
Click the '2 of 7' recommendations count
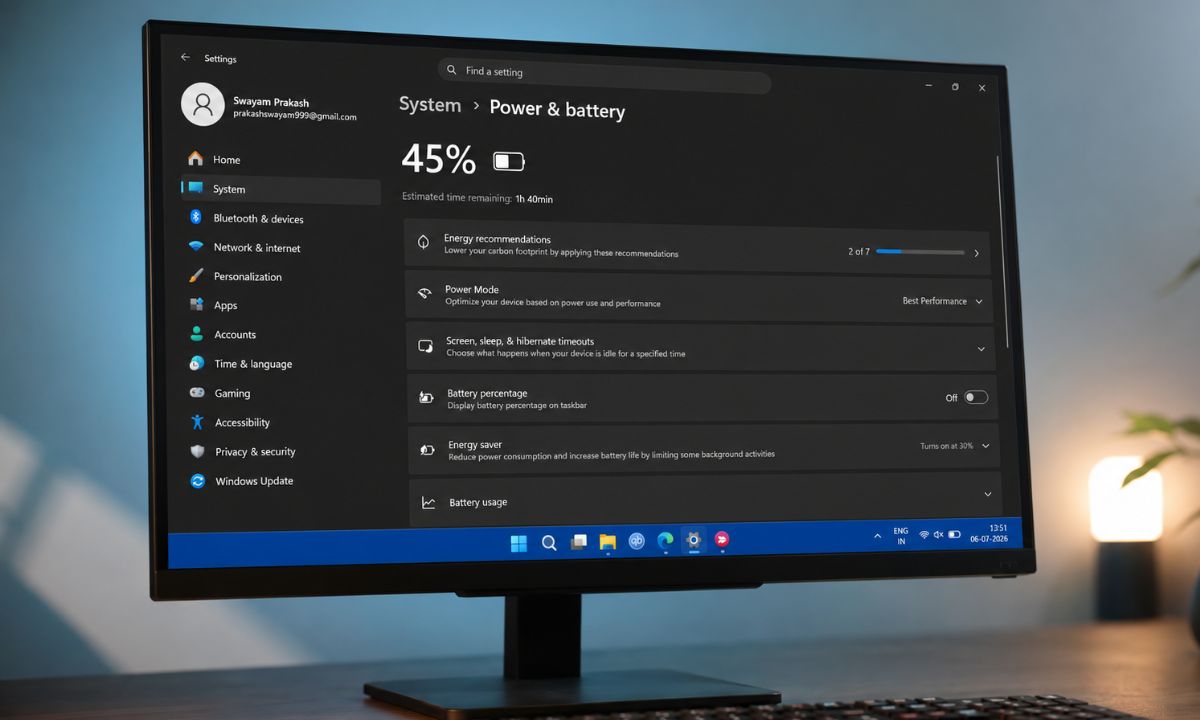(858, 252)
